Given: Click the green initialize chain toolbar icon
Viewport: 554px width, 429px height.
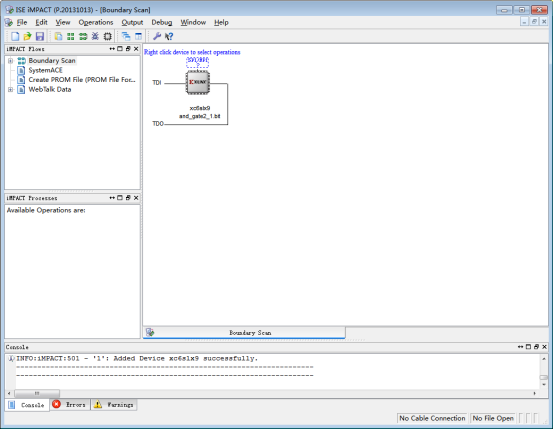Looking at the screenshot, I should [83, 36].
